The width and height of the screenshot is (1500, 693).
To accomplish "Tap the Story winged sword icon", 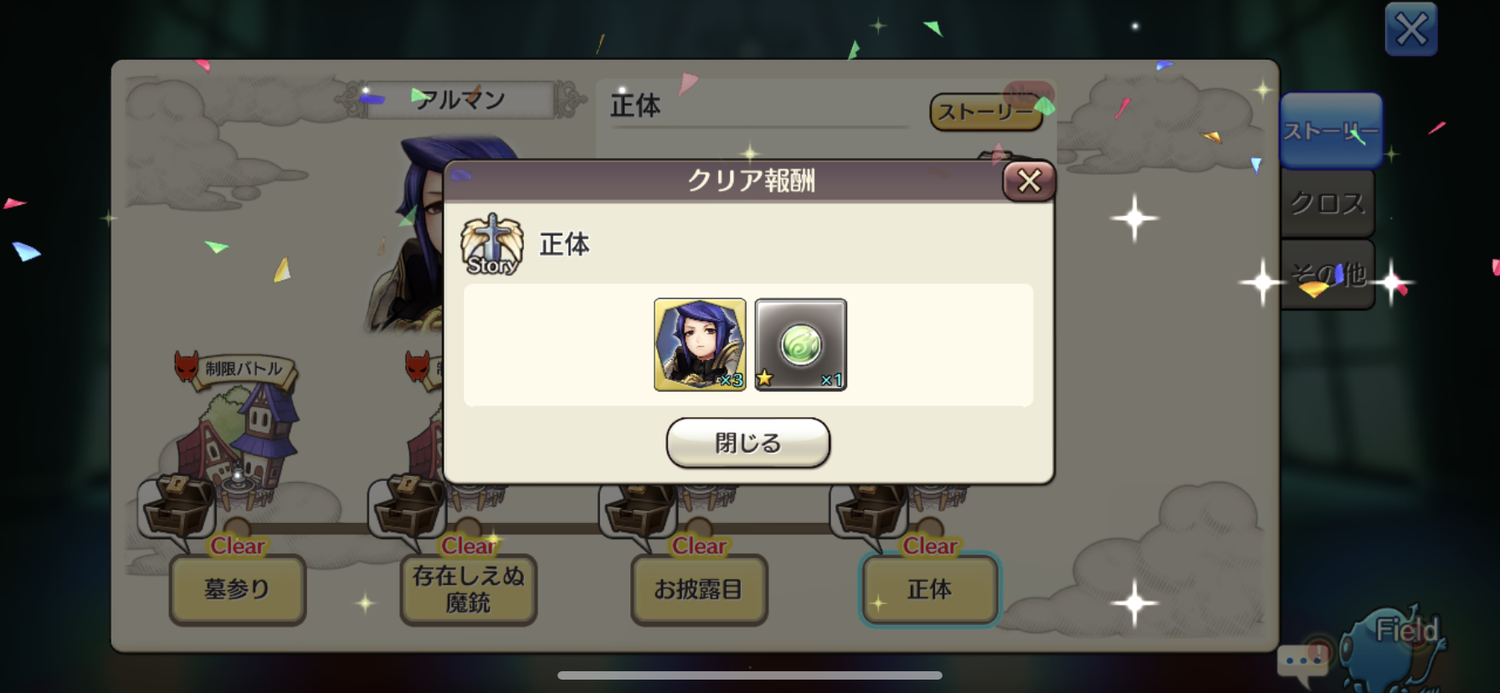I will pos(491,245).
